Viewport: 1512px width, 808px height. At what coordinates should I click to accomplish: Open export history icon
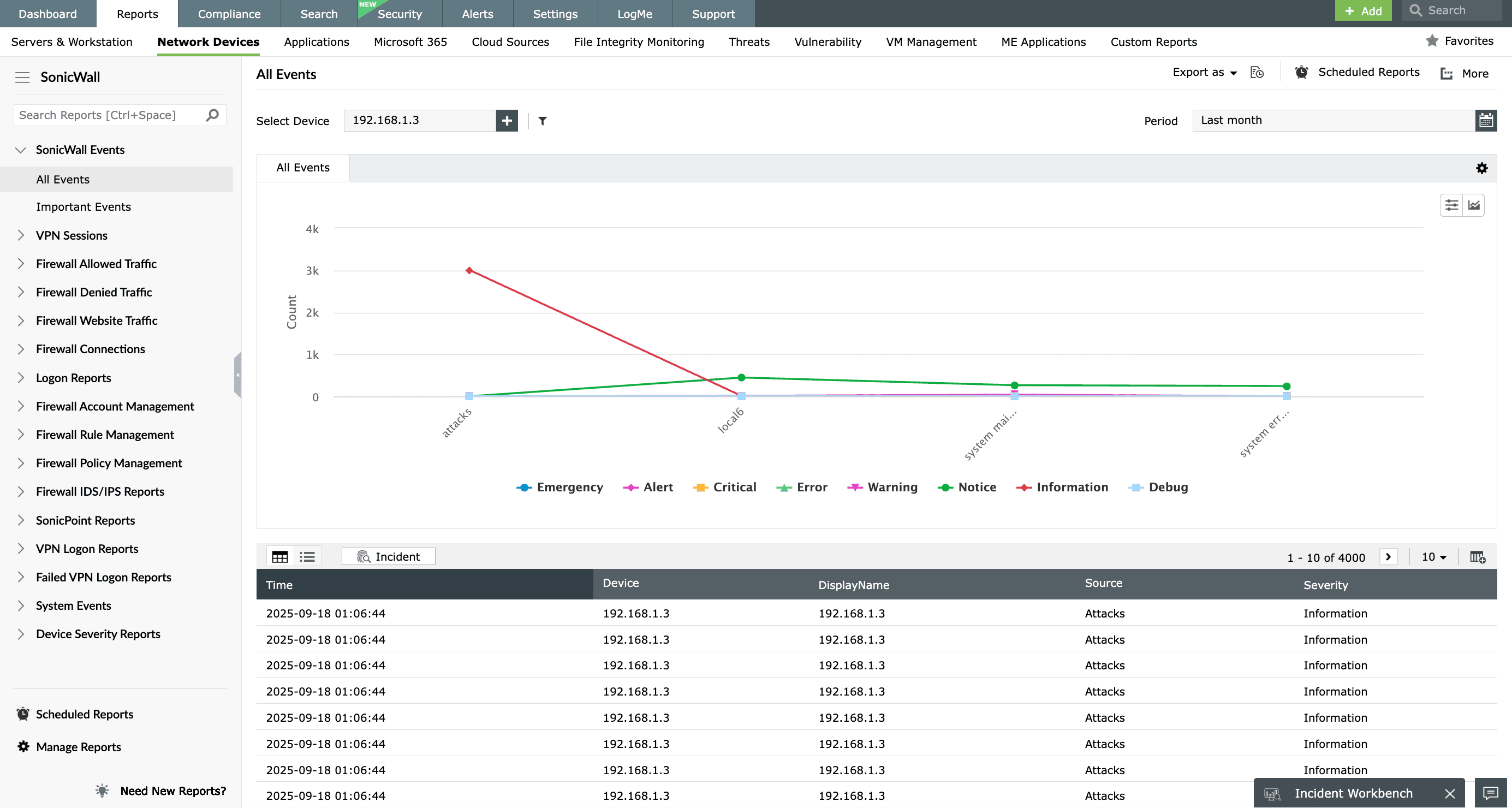(1257, 73)
